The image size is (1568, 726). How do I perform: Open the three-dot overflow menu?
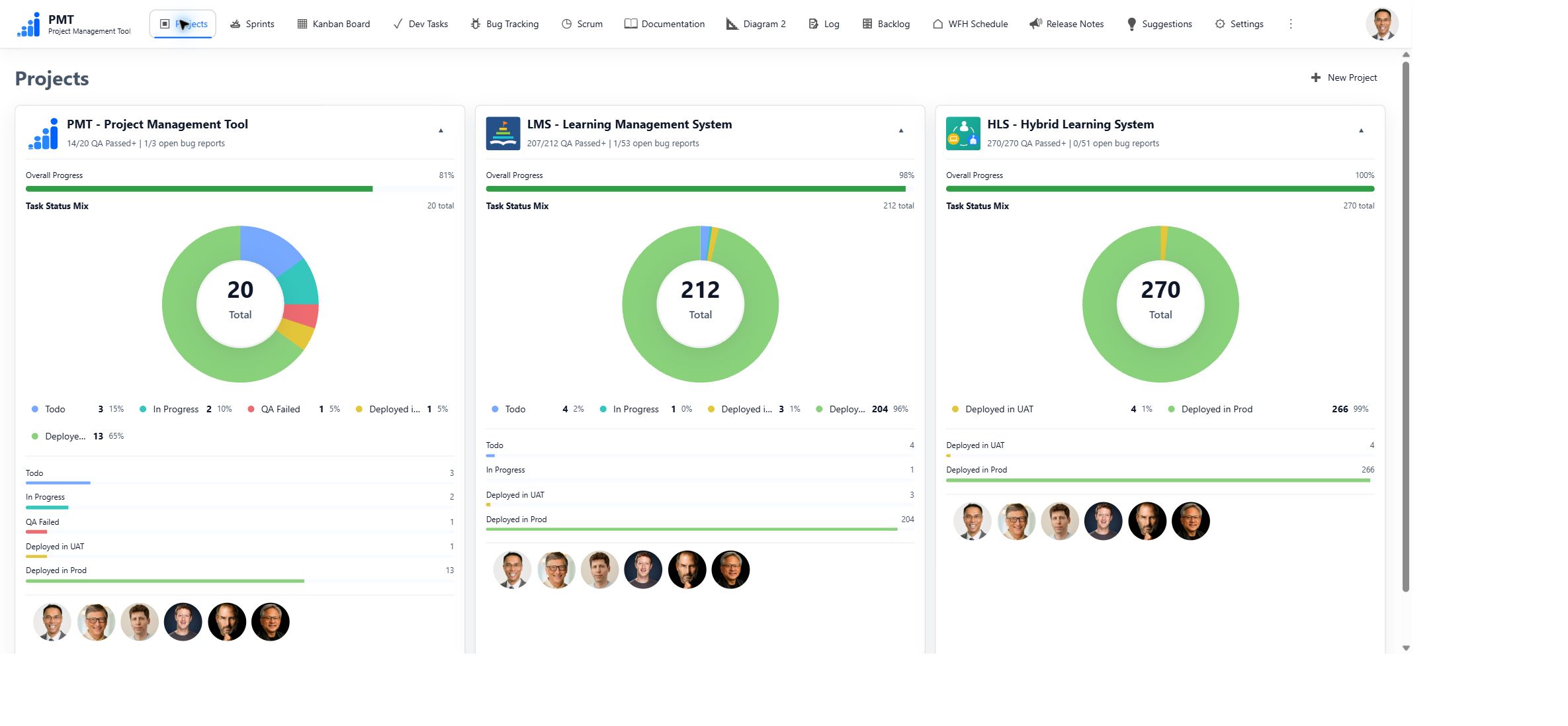pyautogui.click(x=1290, y=24)
